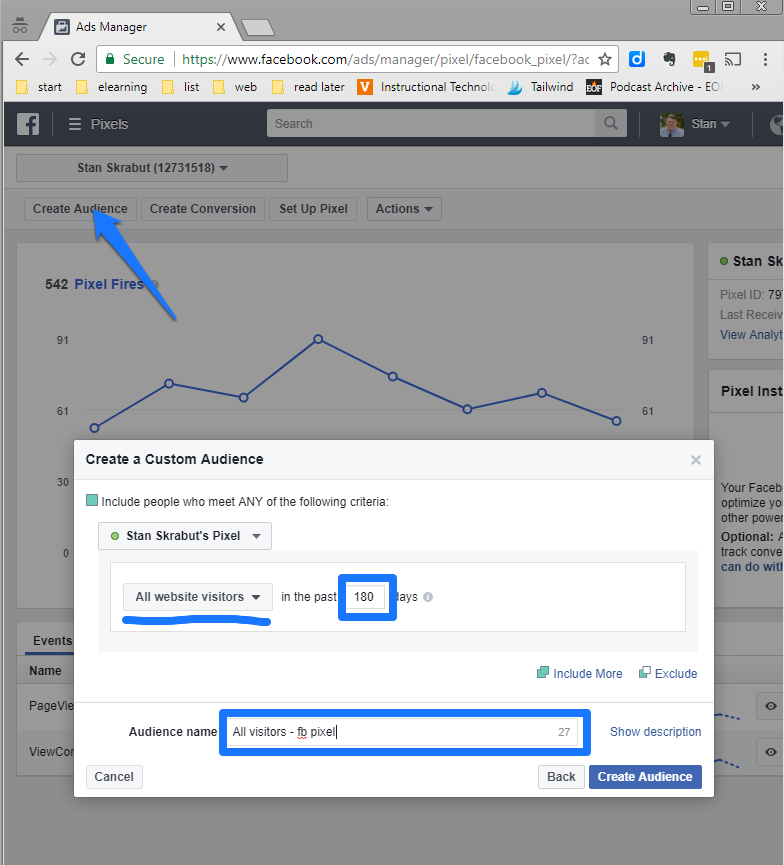Click the Cast icon in browser toolbar
Viewport: 784px width, 865px height.
(x=733, y=59)
